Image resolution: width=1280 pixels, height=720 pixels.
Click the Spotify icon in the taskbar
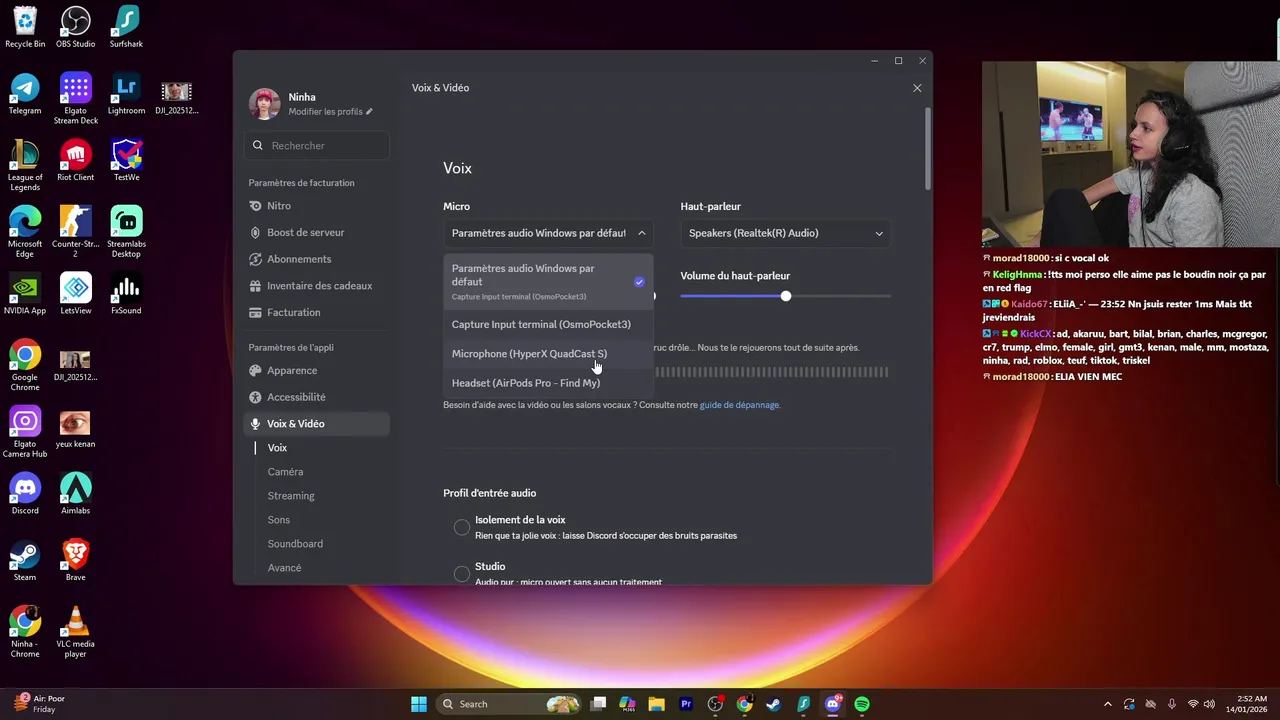[862, 704]
